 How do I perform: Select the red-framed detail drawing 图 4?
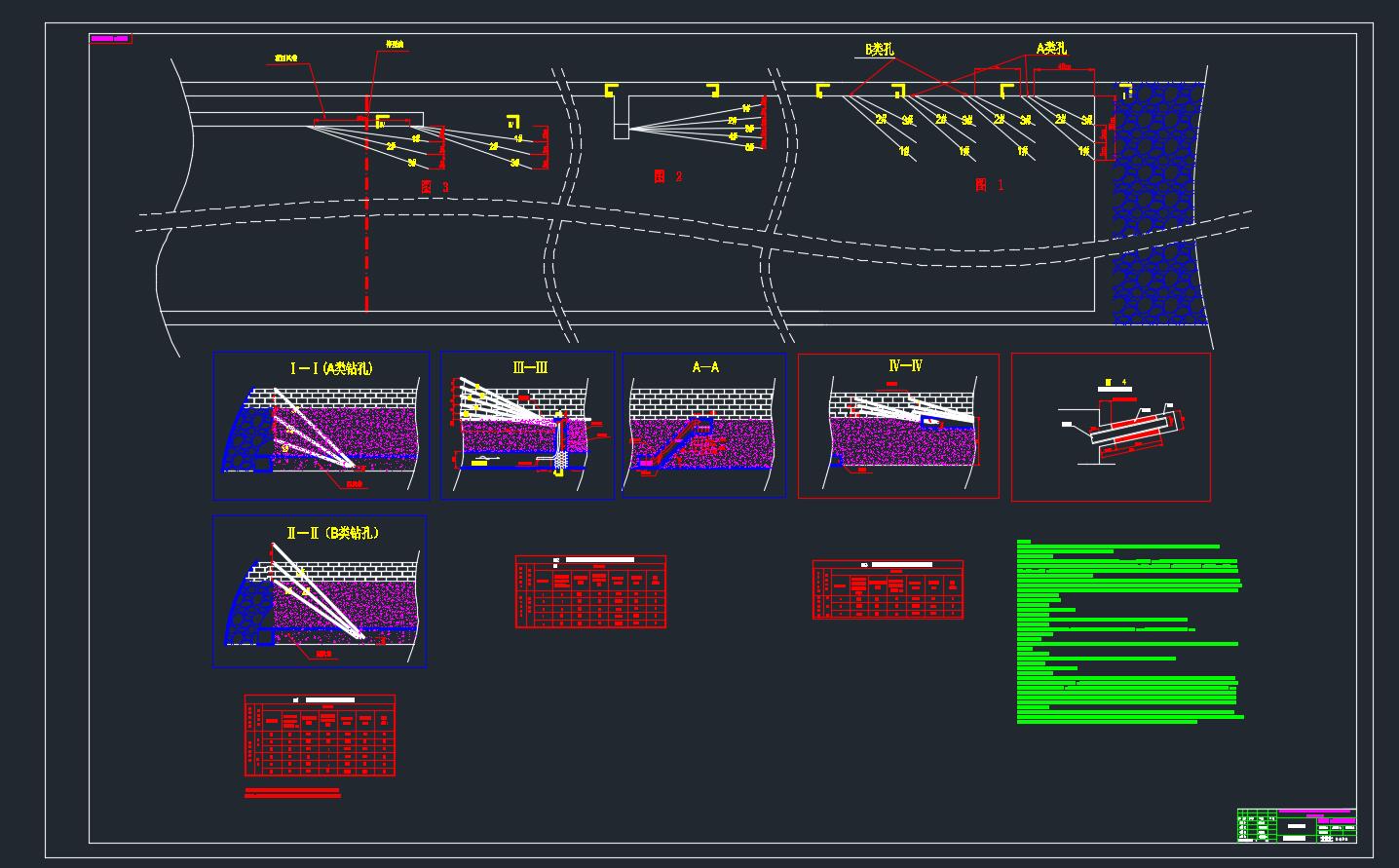1111,427
